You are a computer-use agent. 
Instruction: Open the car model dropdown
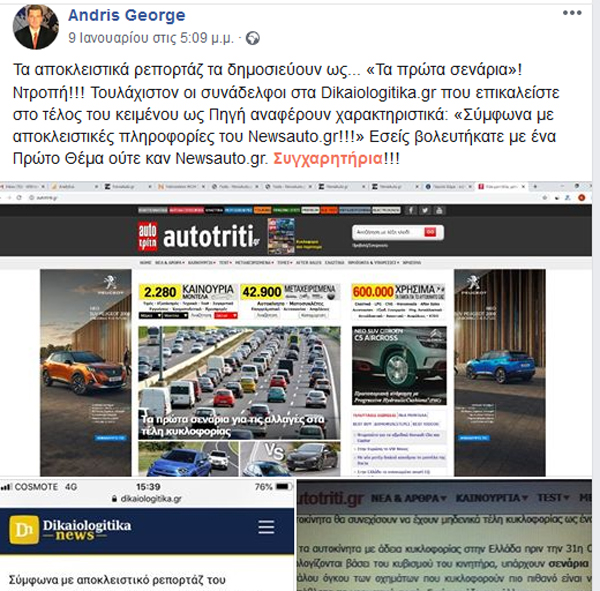pyautogui.click(x=176, y=316)
